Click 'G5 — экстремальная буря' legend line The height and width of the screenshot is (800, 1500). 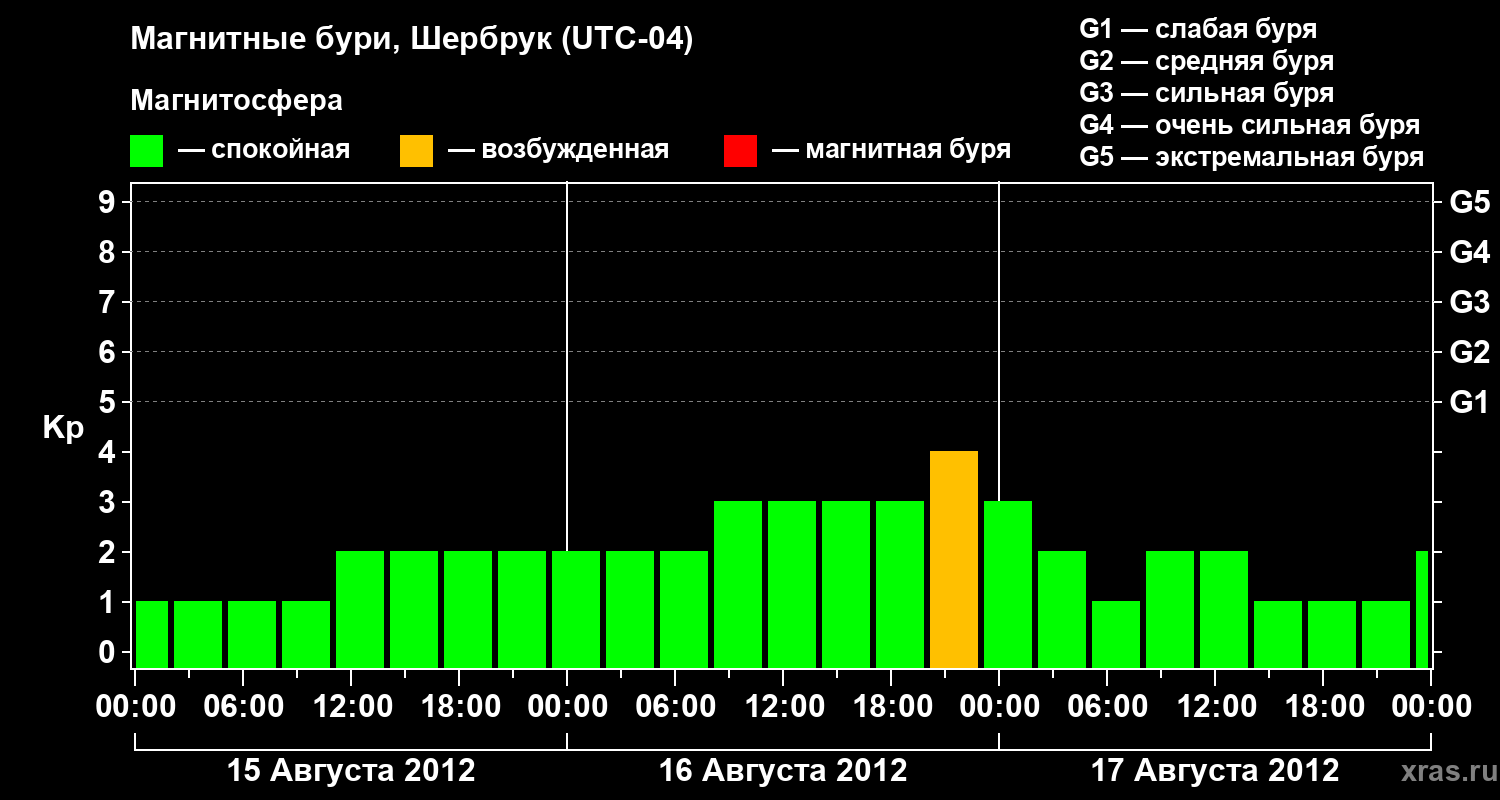(x=1252, y=157)
